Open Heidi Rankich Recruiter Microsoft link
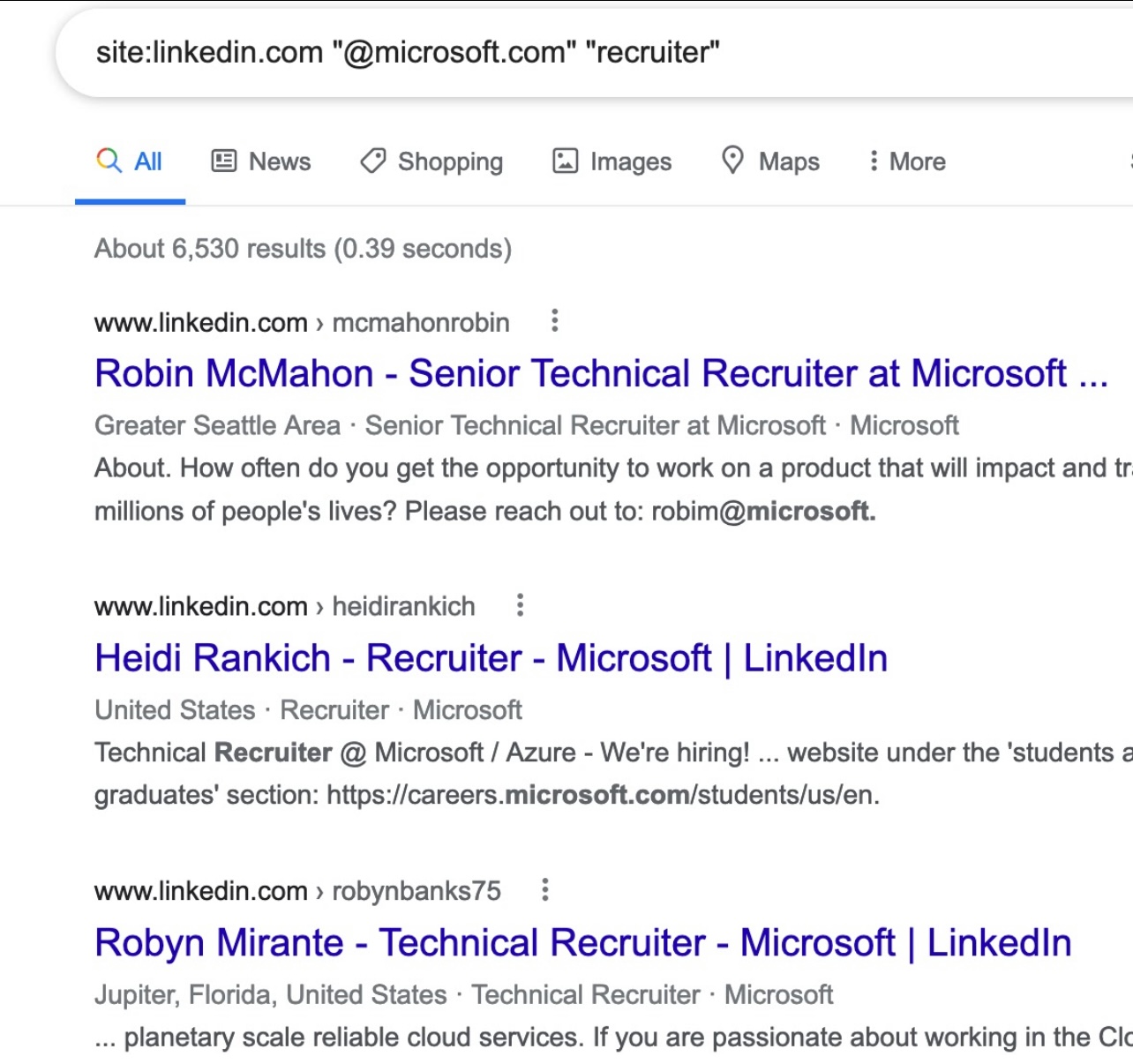This screenshot has height=1064, width=1133. click(x=491, y=658)
